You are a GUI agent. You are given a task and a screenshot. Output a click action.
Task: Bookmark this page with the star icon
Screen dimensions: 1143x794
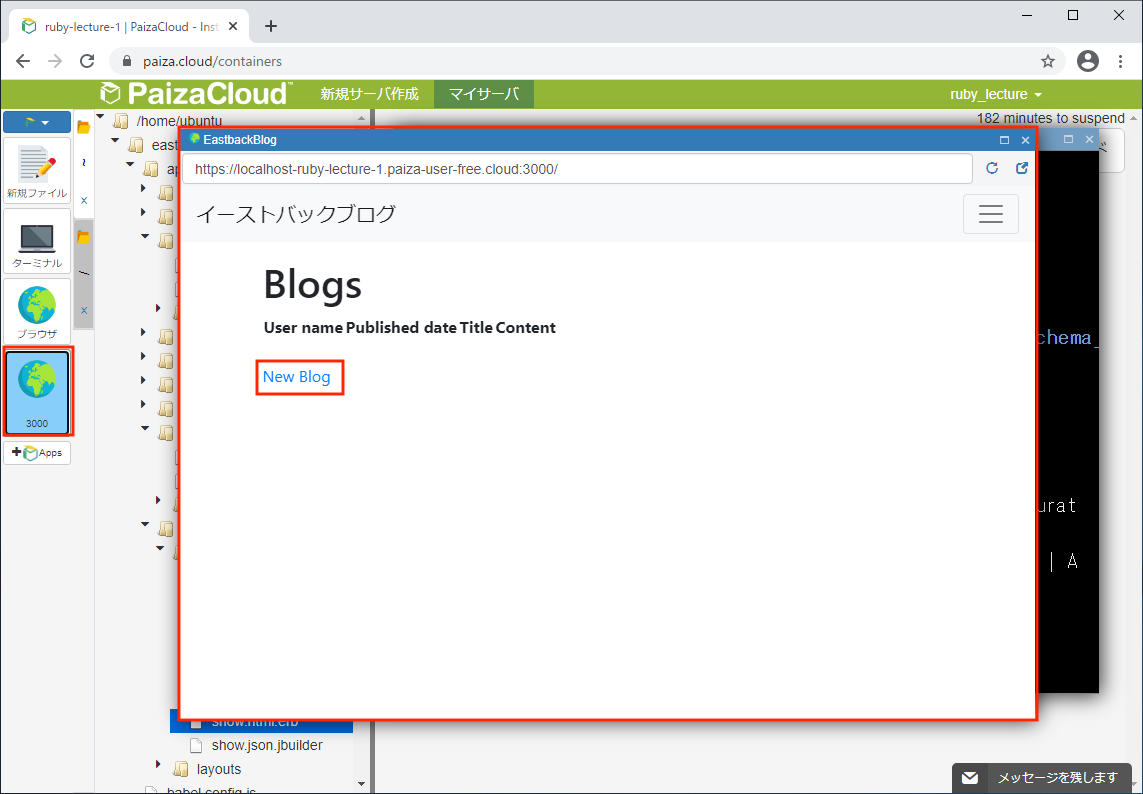[x=1048, y=61]
